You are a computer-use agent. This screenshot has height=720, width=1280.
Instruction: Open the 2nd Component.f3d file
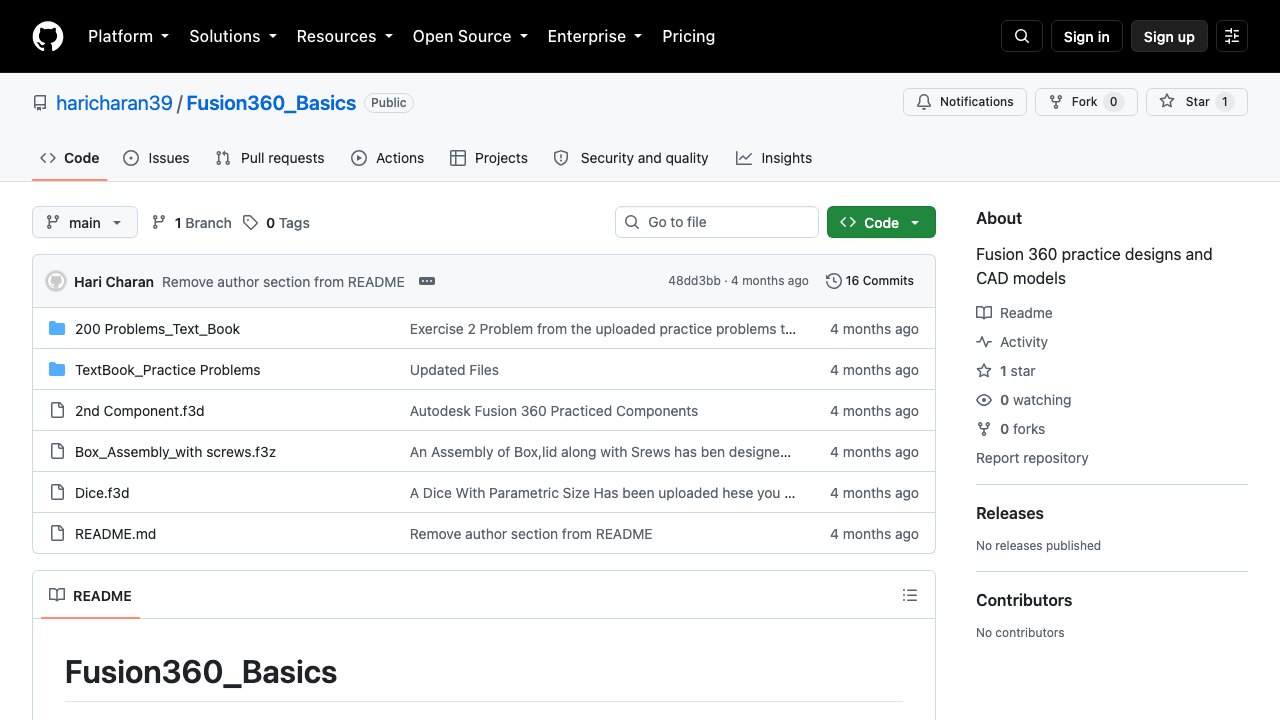139,411
